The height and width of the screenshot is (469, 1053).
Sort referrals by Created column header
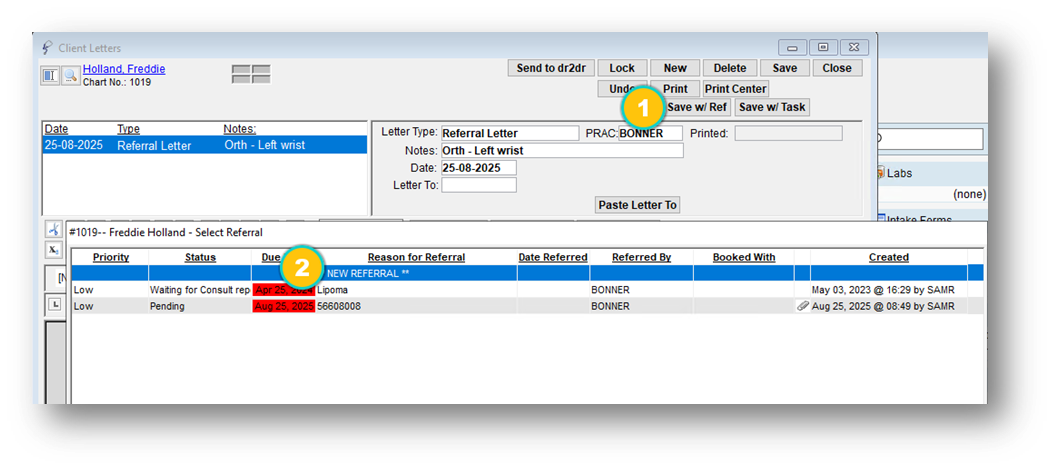[888, 257]
